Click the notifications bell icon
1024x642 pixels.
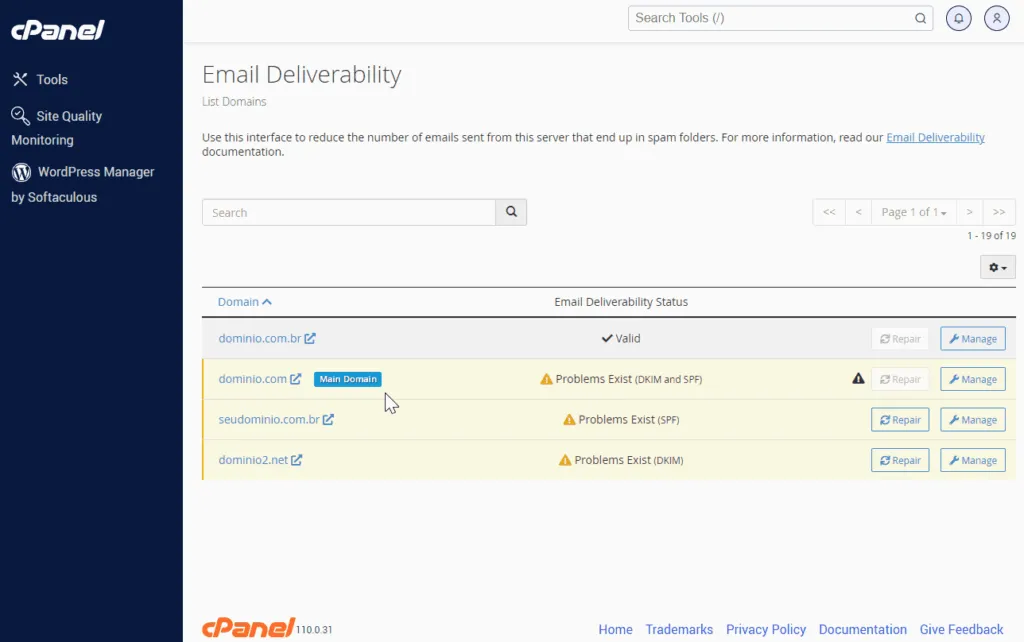[958, 18]
